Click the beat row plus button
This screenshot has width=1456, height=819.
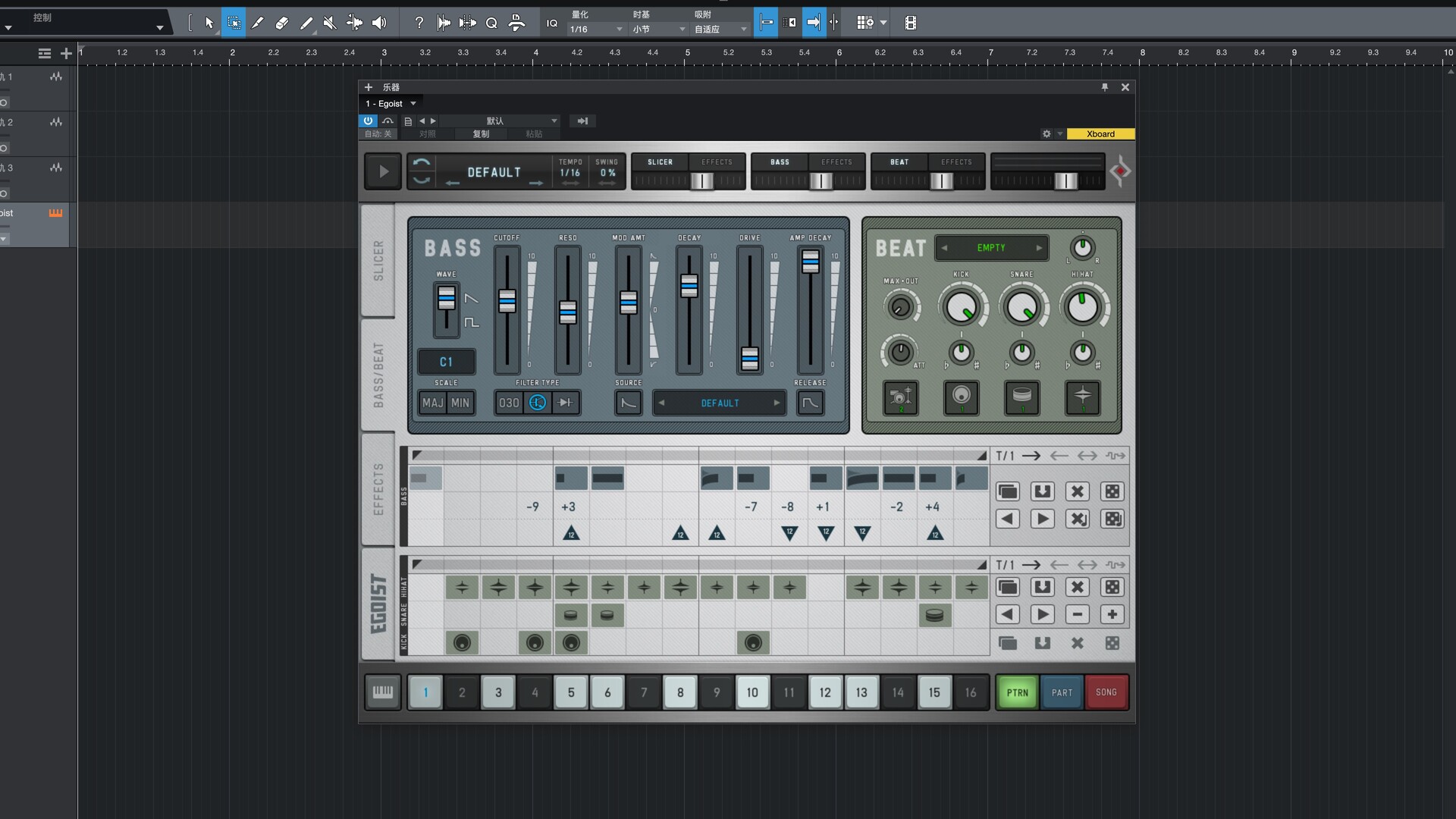coord(1112,614)
